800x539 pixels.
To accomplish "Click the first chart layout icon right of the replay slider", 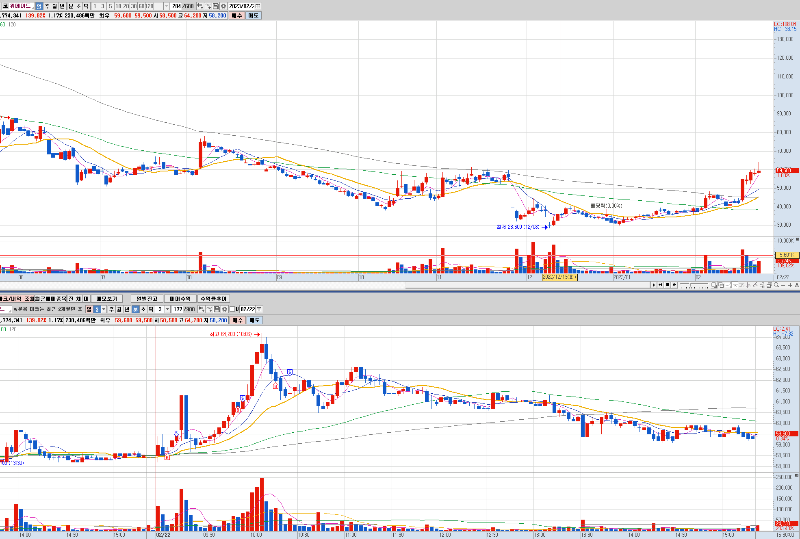I will pyautogui.click(x=714, y=285).
